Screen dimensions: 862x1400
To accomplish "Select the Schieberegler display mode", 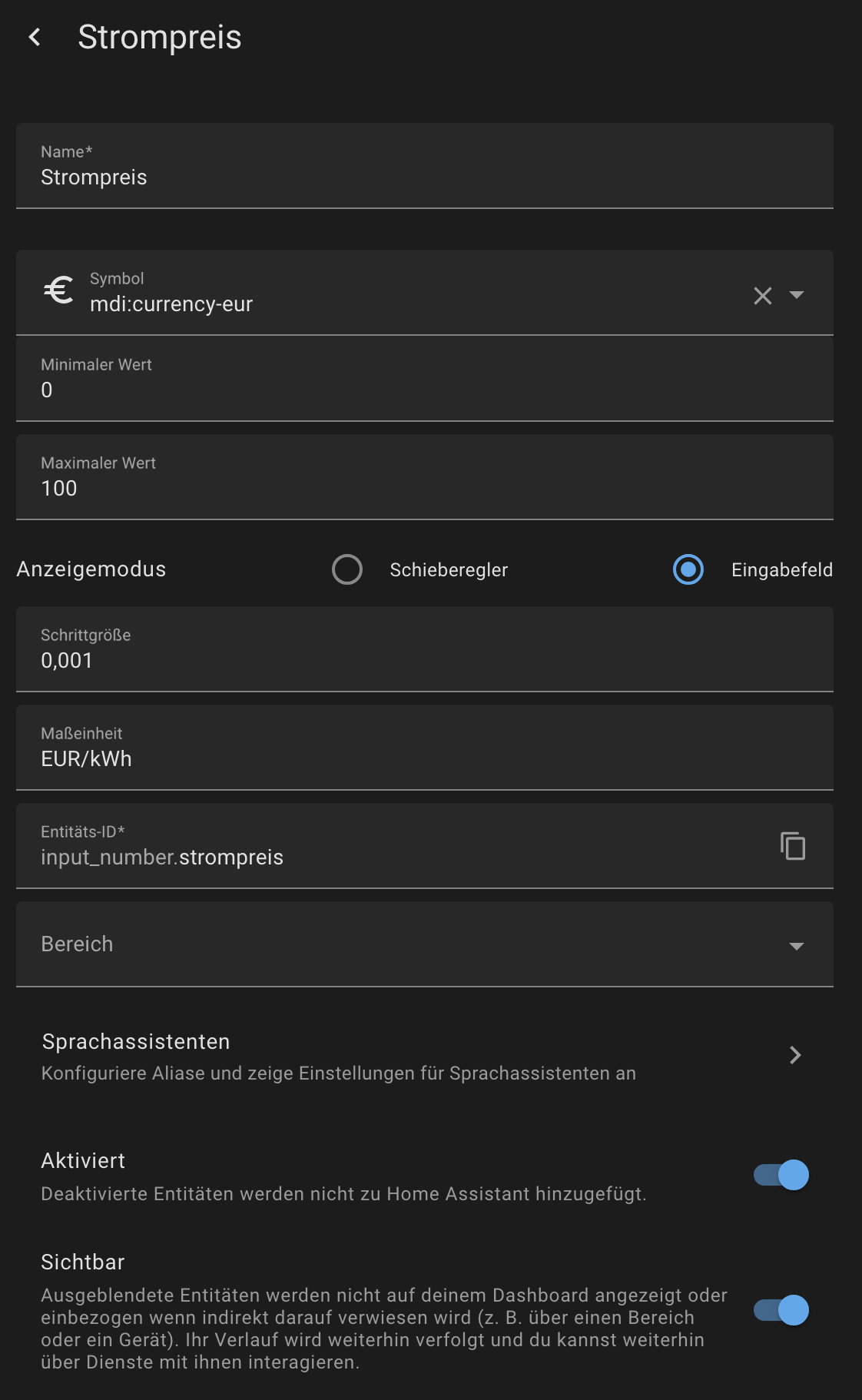I will pyautogui.click(x=347, y=569).
